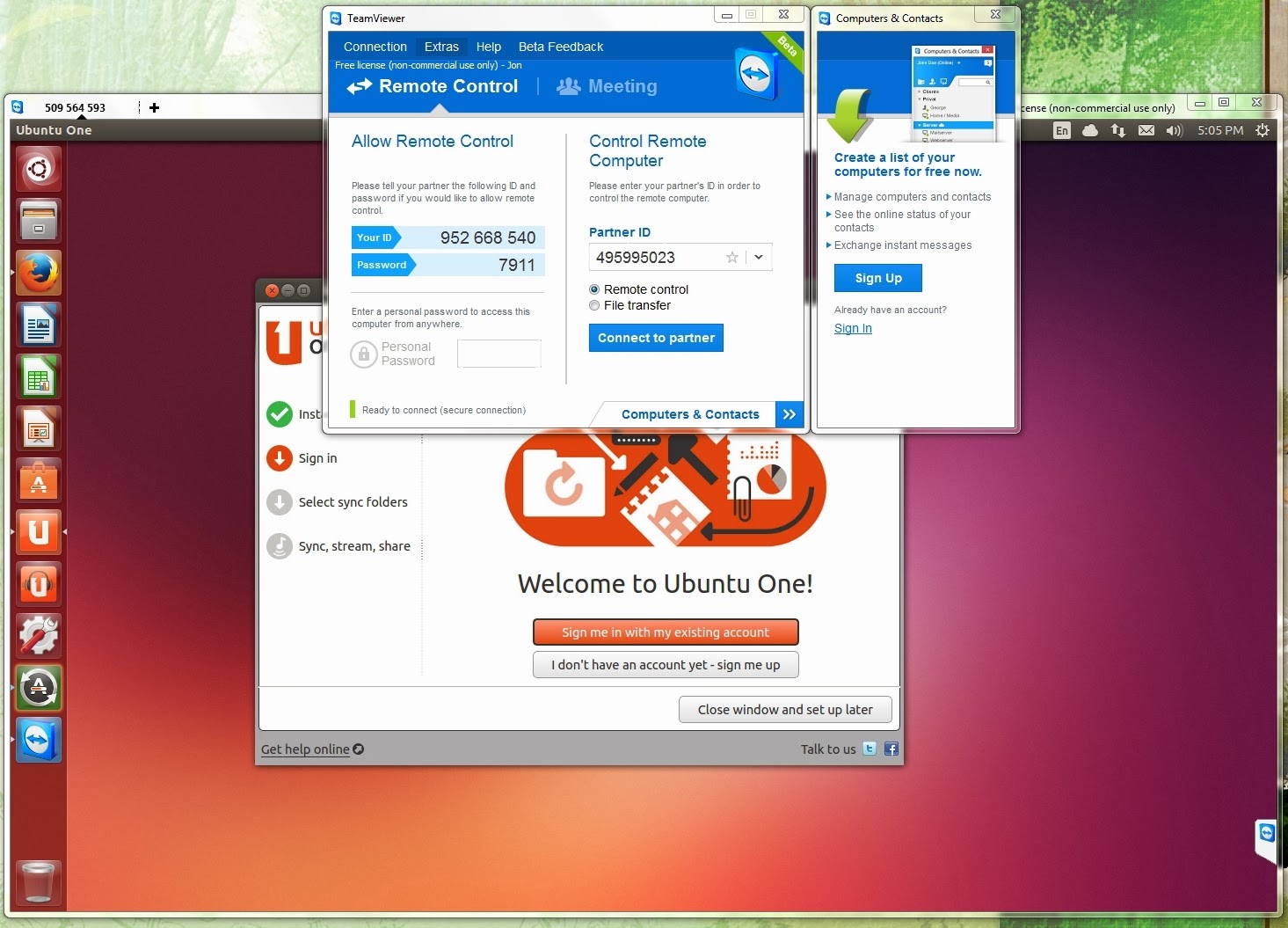1288x928 pixels.
Task: Select the File transfer radio button
Action: [x=594, y=305]
